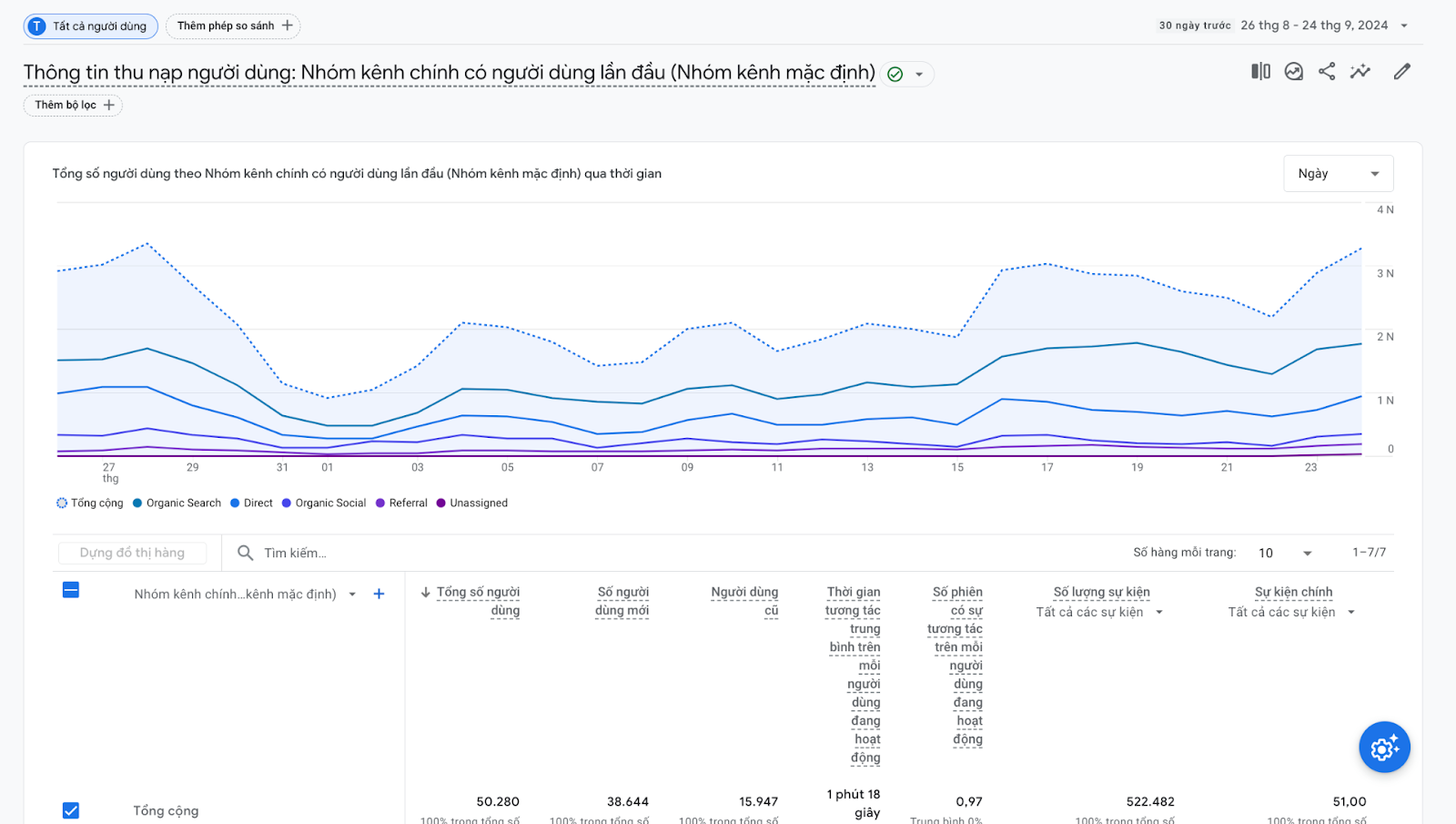Click returning users value 15.947
1456x824 pixels.
(x=758, y=802)
